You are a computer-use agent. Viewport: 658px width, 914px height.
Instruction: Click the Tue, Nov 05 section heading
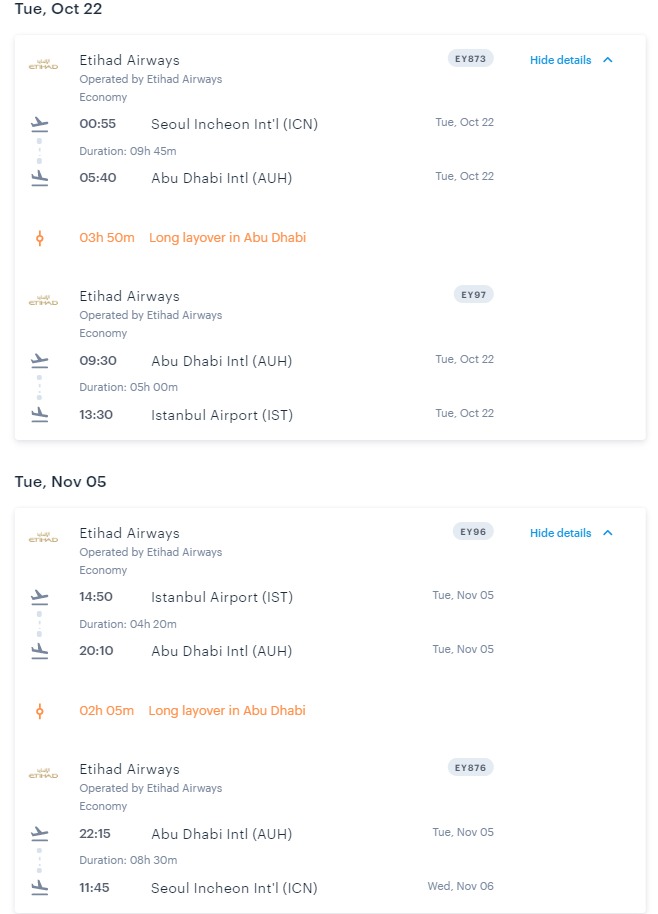60,482
